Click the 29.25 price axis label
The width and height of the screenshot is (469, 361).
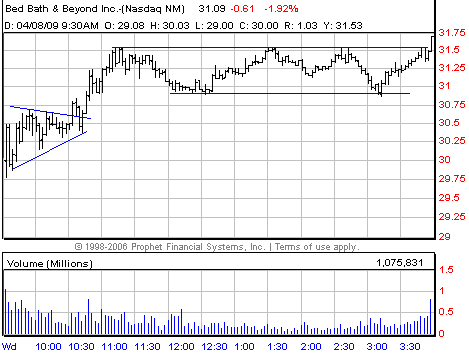452,217
